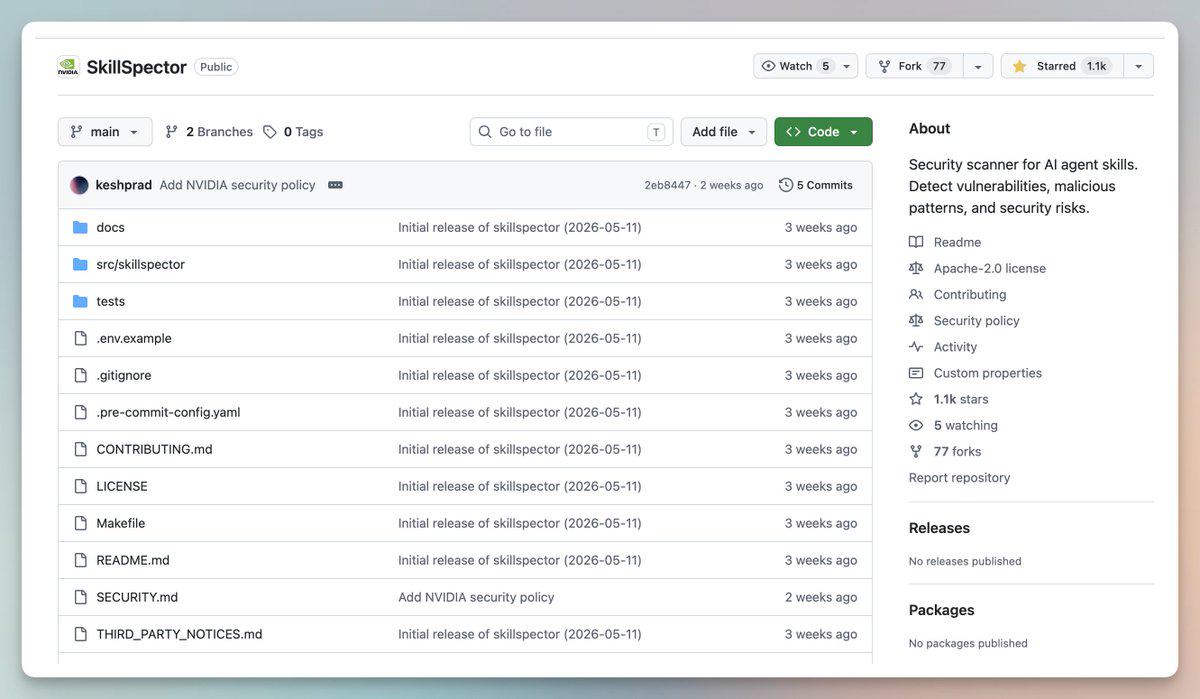Open the star lists dropdown arrow
1200x699 pixels.
(1138, 66)
